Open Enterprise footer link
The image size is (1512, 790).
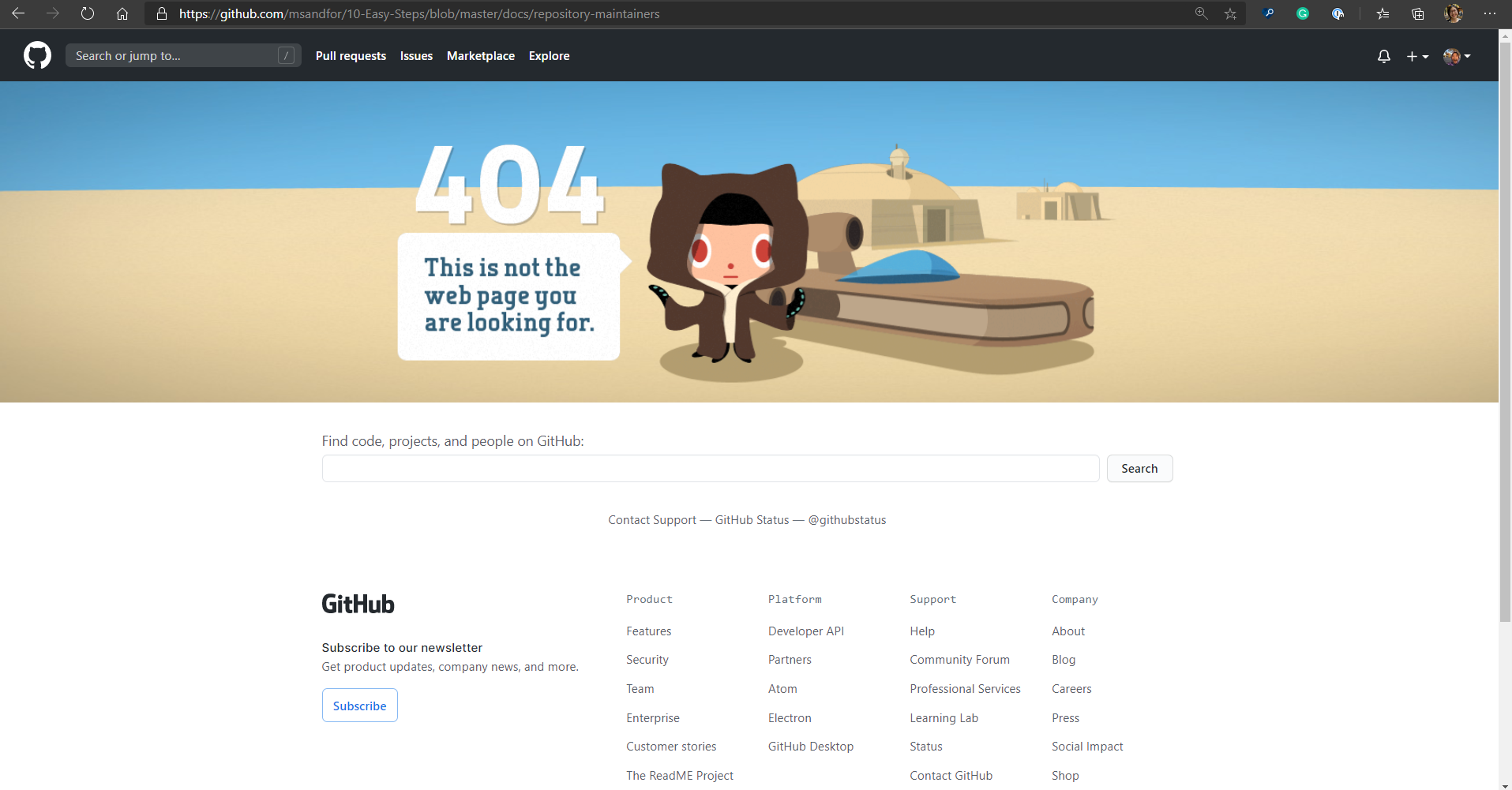click(x=653, y=718)
